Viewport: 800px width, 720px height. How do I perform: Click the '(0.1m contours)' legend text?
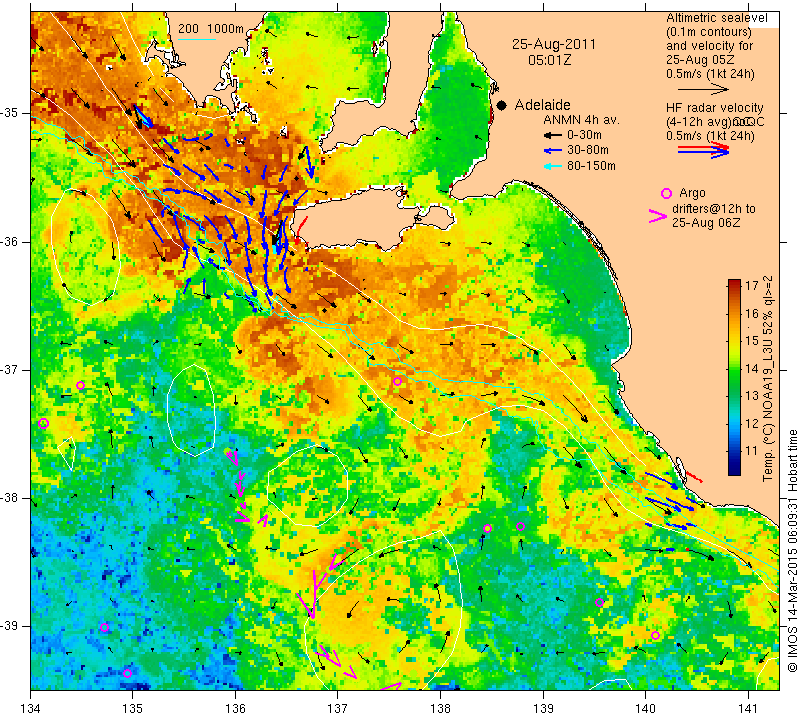(x=709, y=32)
